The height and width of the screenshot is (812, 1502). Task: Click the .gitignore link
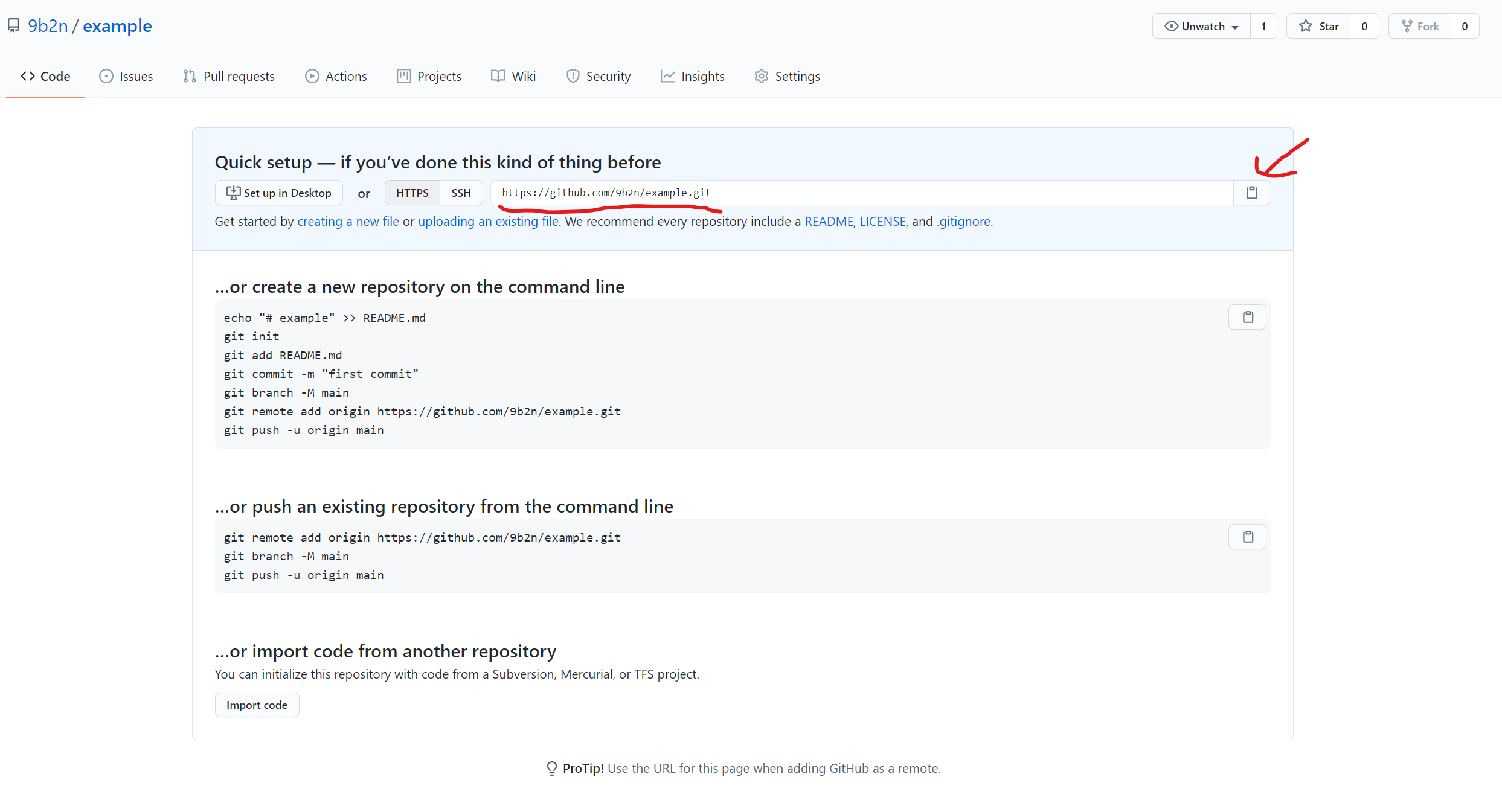pyautogui.click(x=964, y=222)
